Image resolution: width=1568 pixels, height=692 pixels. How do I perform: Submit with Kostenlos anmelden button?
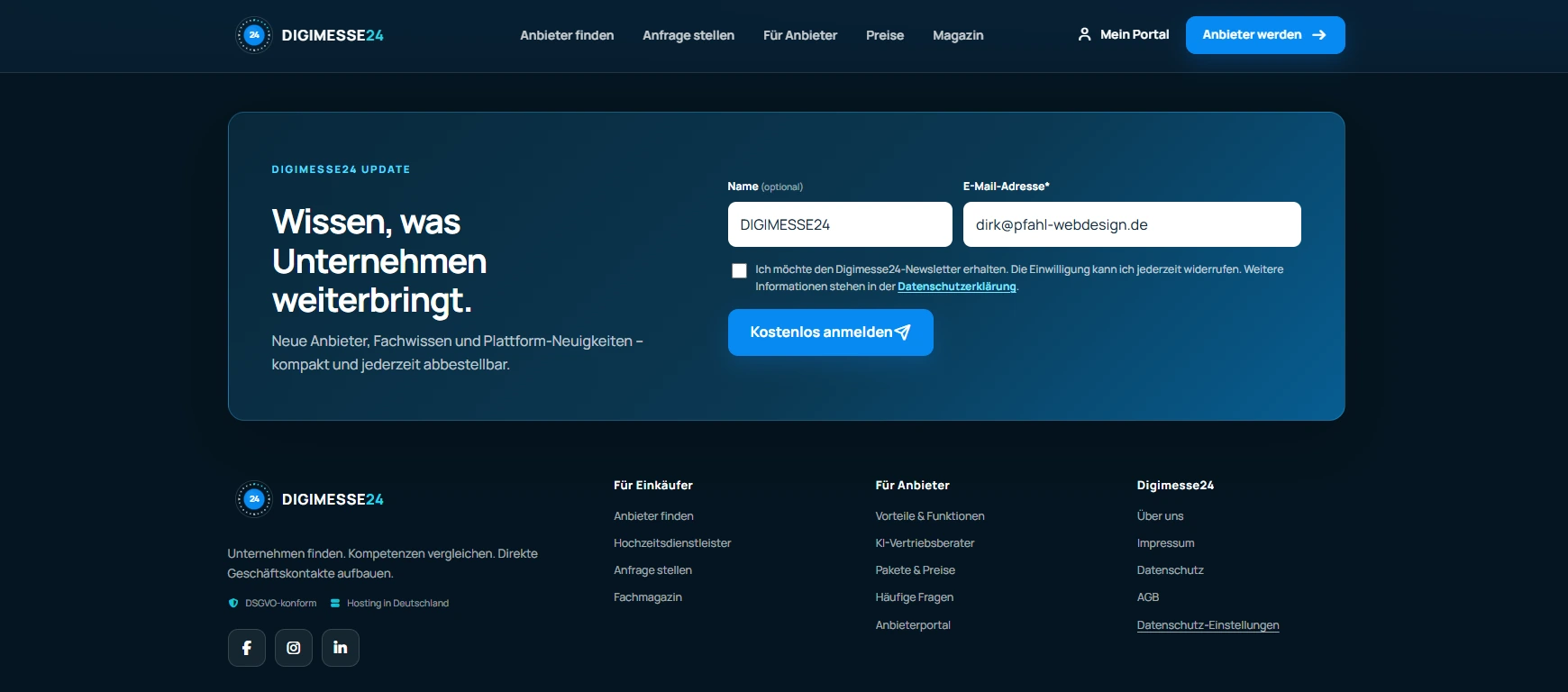tap(831, 332)
